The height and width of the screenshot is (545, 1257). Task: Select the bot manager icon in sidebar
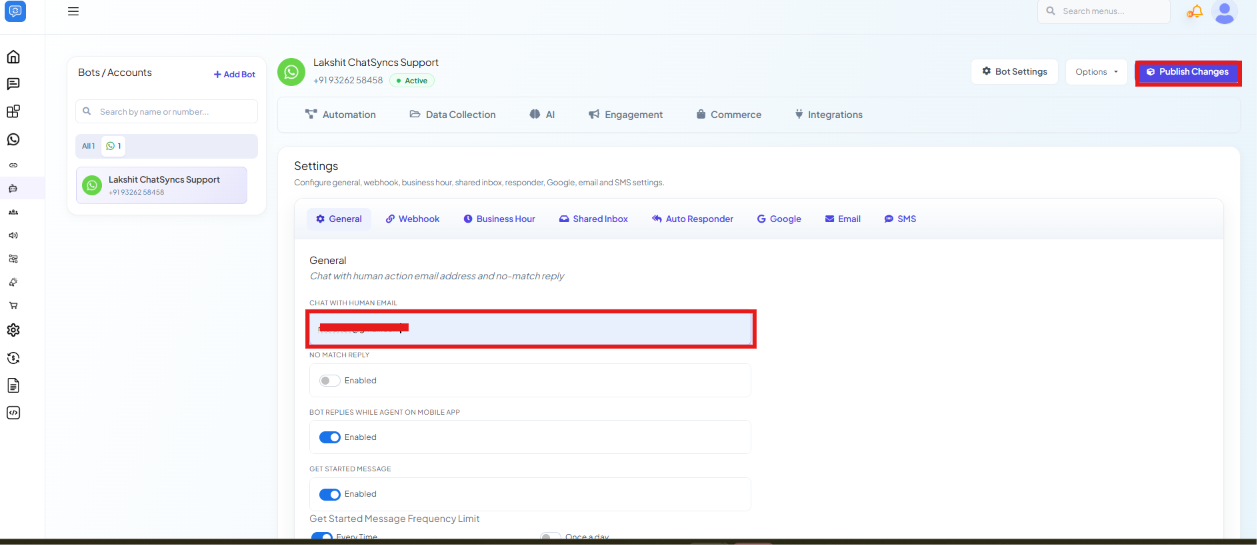13,188
